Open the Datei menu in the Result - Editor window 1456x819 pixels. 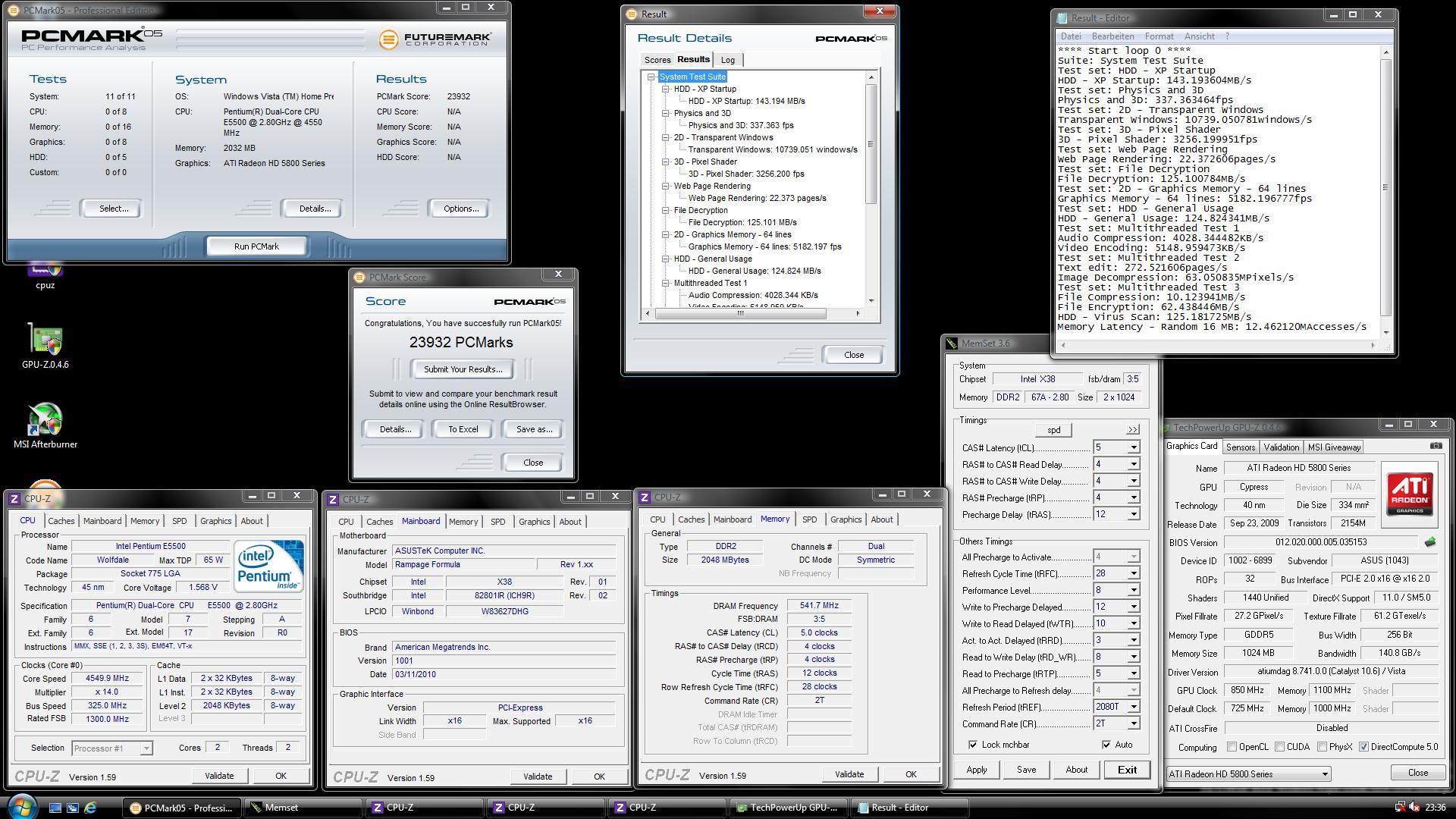point(1071,36)
